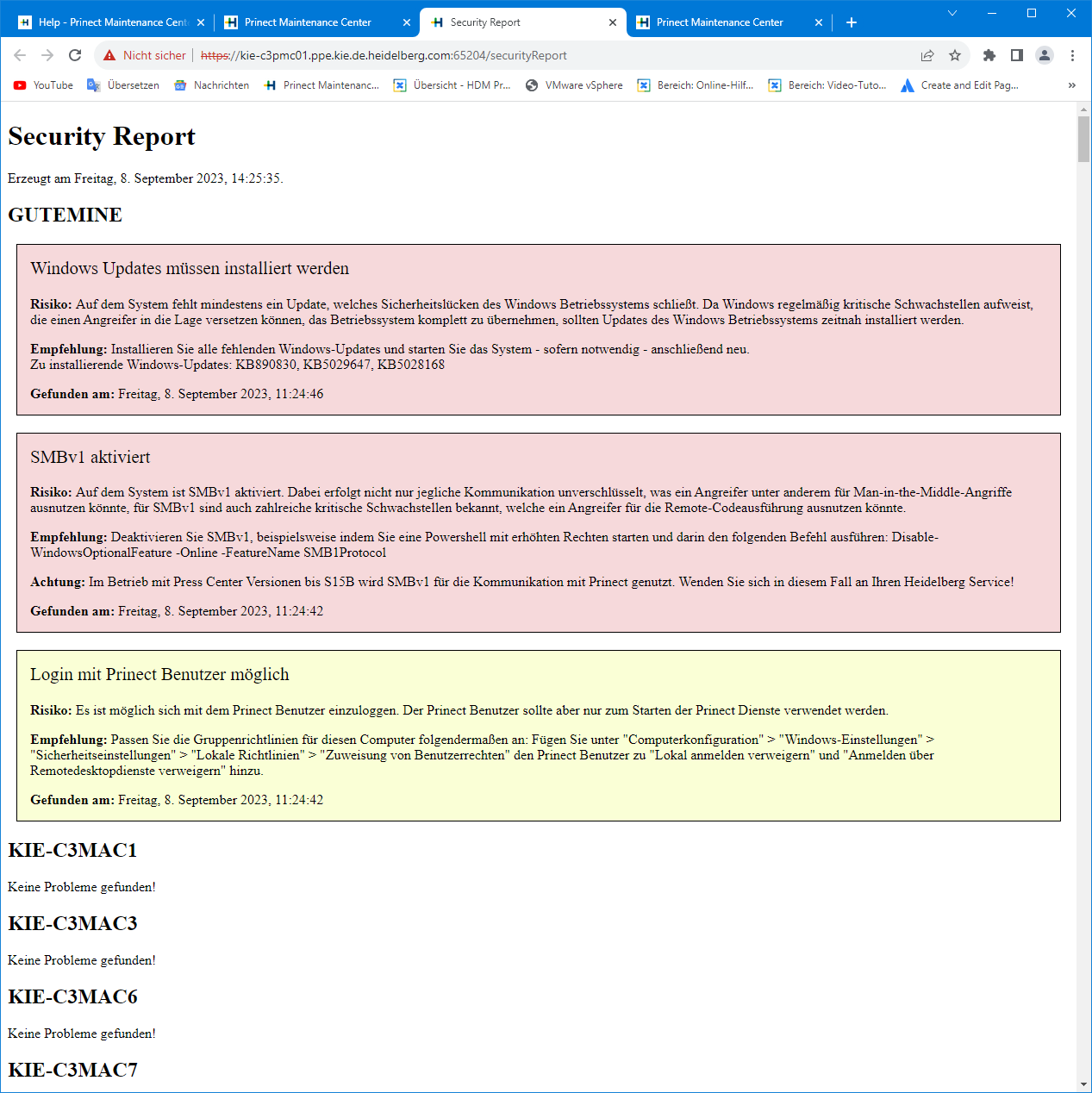Open the YouTube bookmark

pyautogui.click(x=43, y=85)
